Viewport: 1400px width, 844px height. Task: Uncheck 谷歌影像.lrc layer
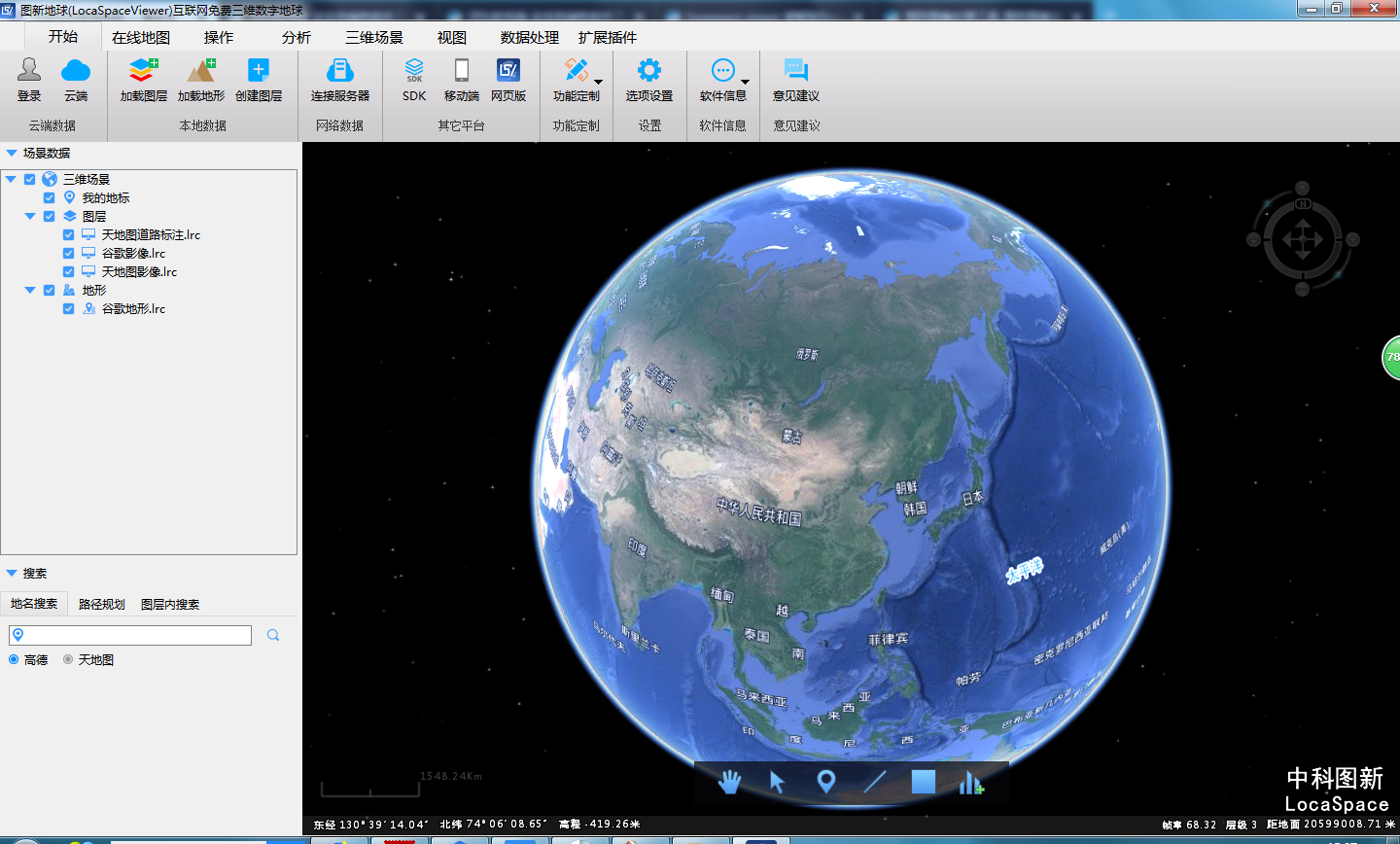(69, 253)
